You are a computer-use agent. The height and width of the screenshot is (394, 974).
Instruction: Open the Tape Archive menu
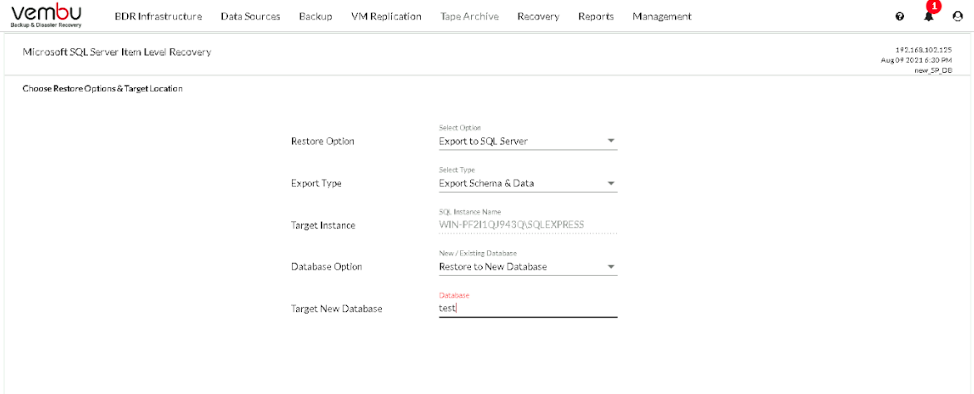tap(470, 17)
